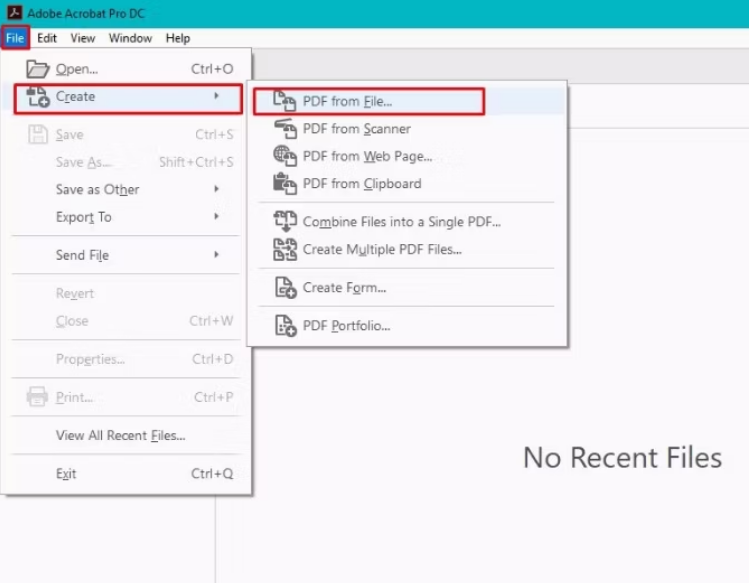Select Create in the File menu
Screen dimensions: 749x583
click(x=128, y=99)
